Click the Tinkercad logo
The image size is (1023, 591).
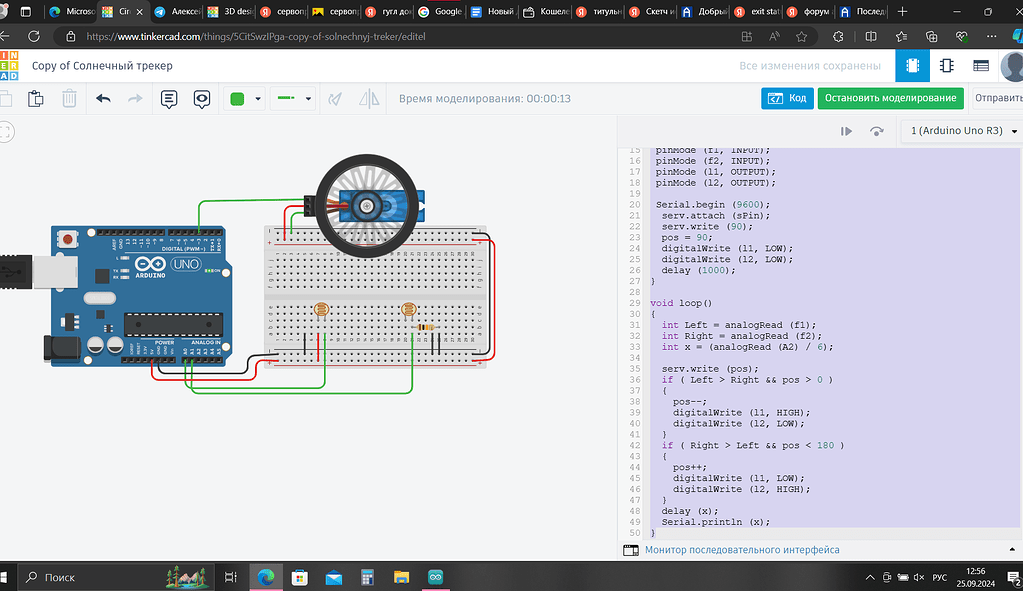coord(9,65)
